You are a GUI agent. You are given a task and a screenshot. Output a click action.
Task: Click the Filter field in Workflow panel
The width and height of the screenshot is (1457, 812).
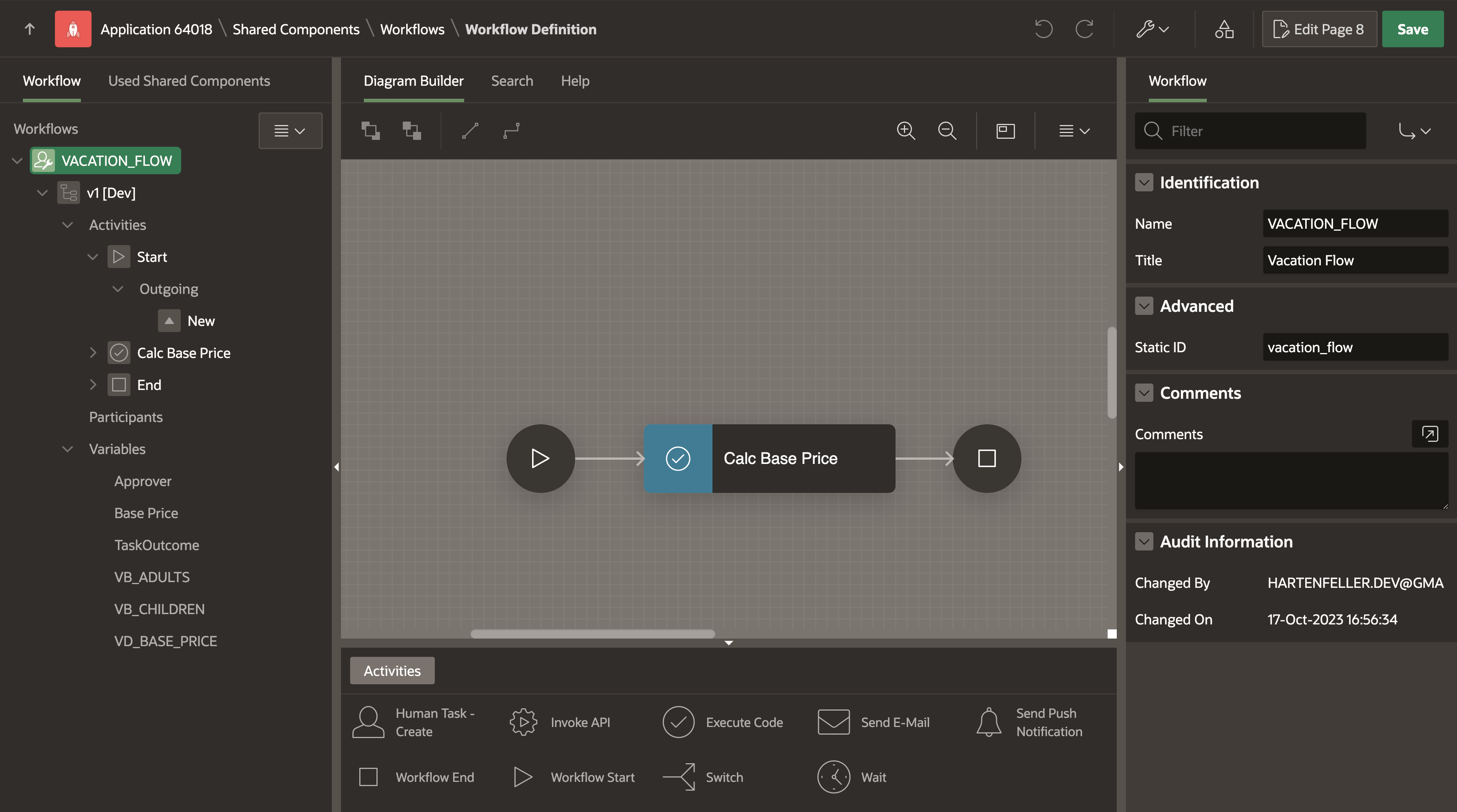pyautogui.click(x=1250, y=131)
